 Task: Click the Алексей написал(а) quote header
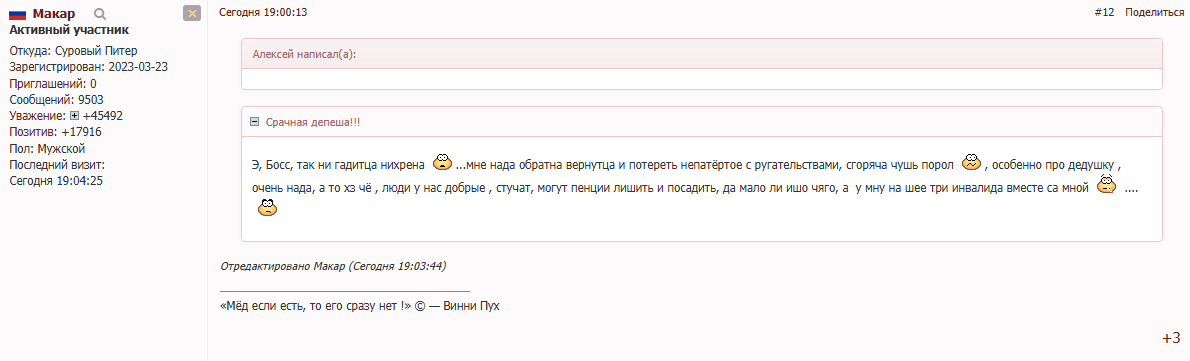click(305, 55)
